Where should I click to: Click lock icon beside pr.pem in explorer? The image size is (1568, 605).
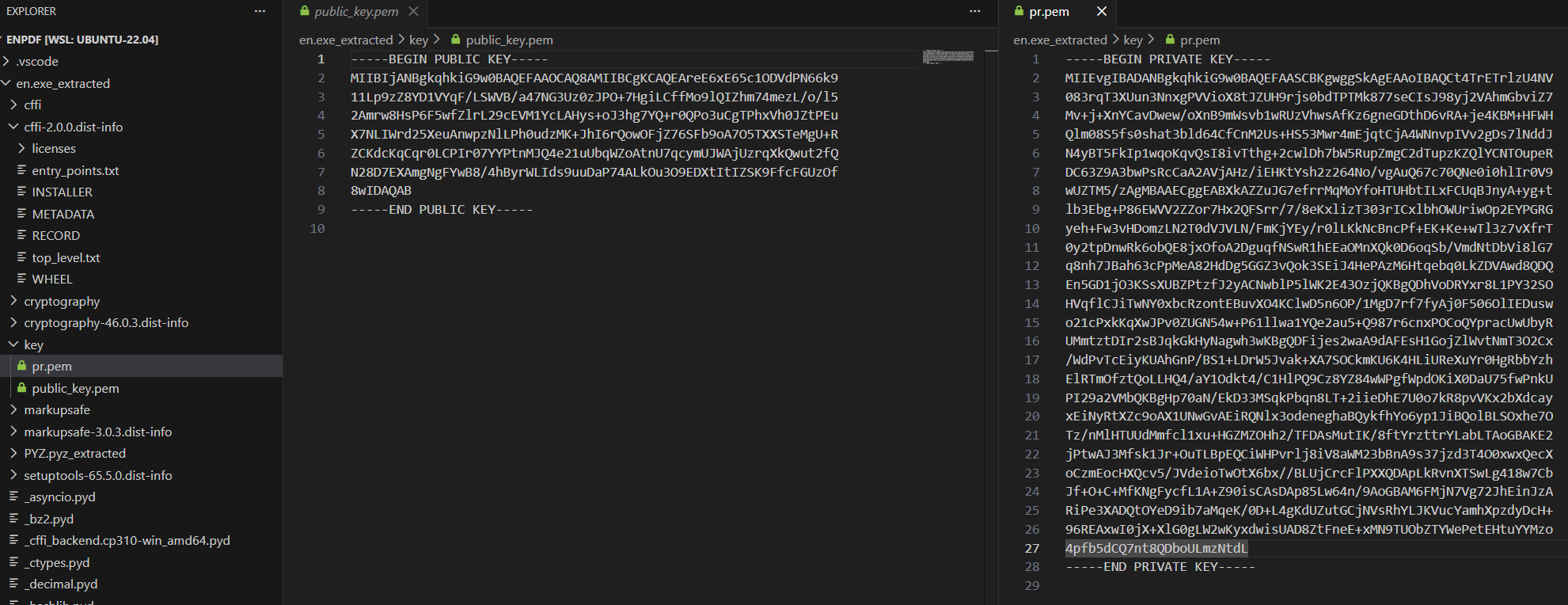tap(22, 366)
